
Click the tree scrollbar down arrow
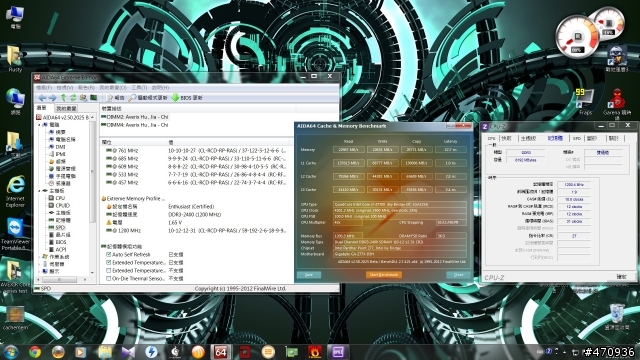pos(93,272)
